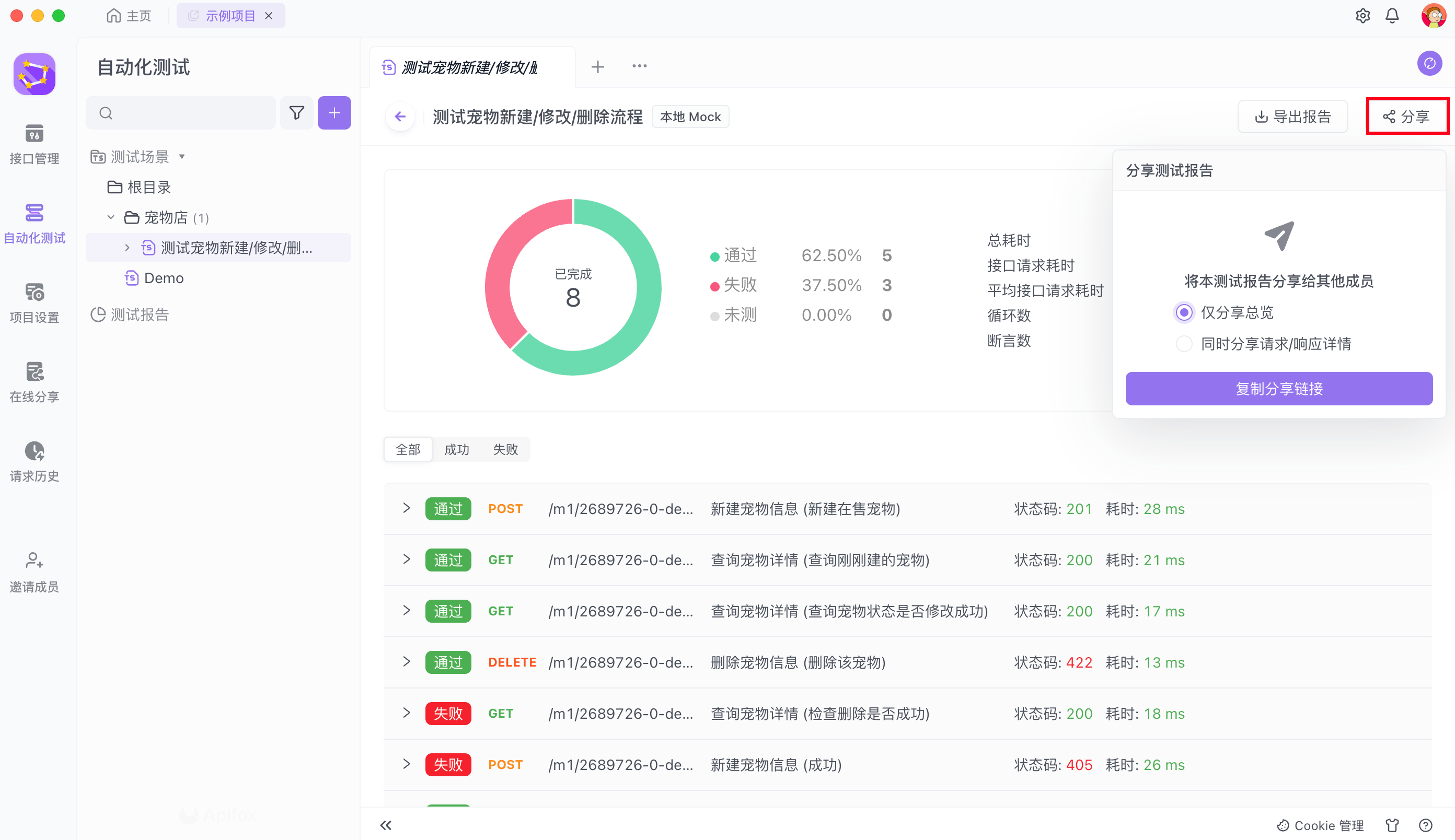This screenshot has width=1455, height=840.
Task: Switch to the 失败 filter tab
Action: click(x=505, y=449)
